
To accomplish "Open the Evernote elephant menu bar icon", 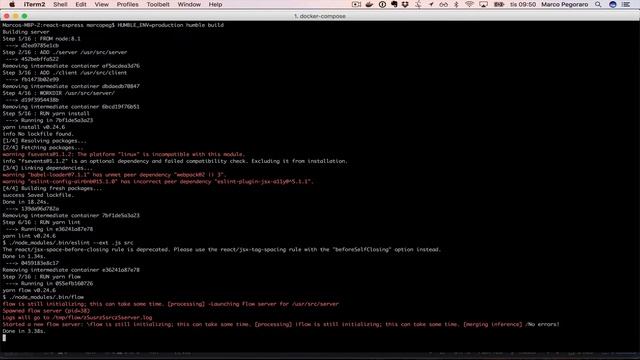I will point(394,4).
